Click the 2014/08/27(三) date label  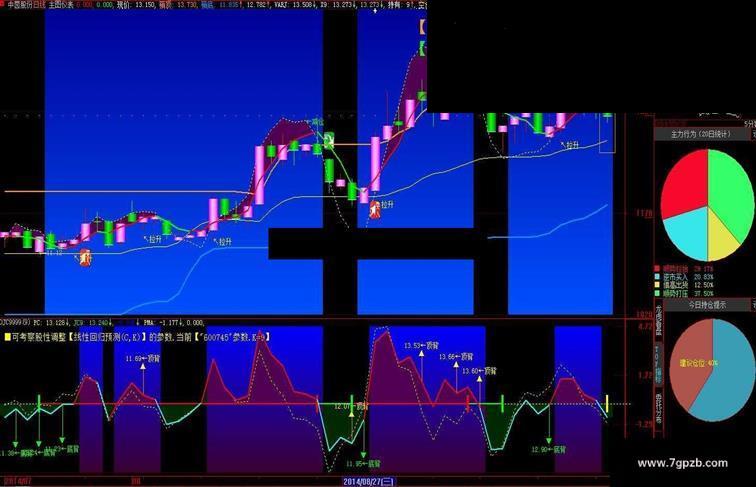368,482
